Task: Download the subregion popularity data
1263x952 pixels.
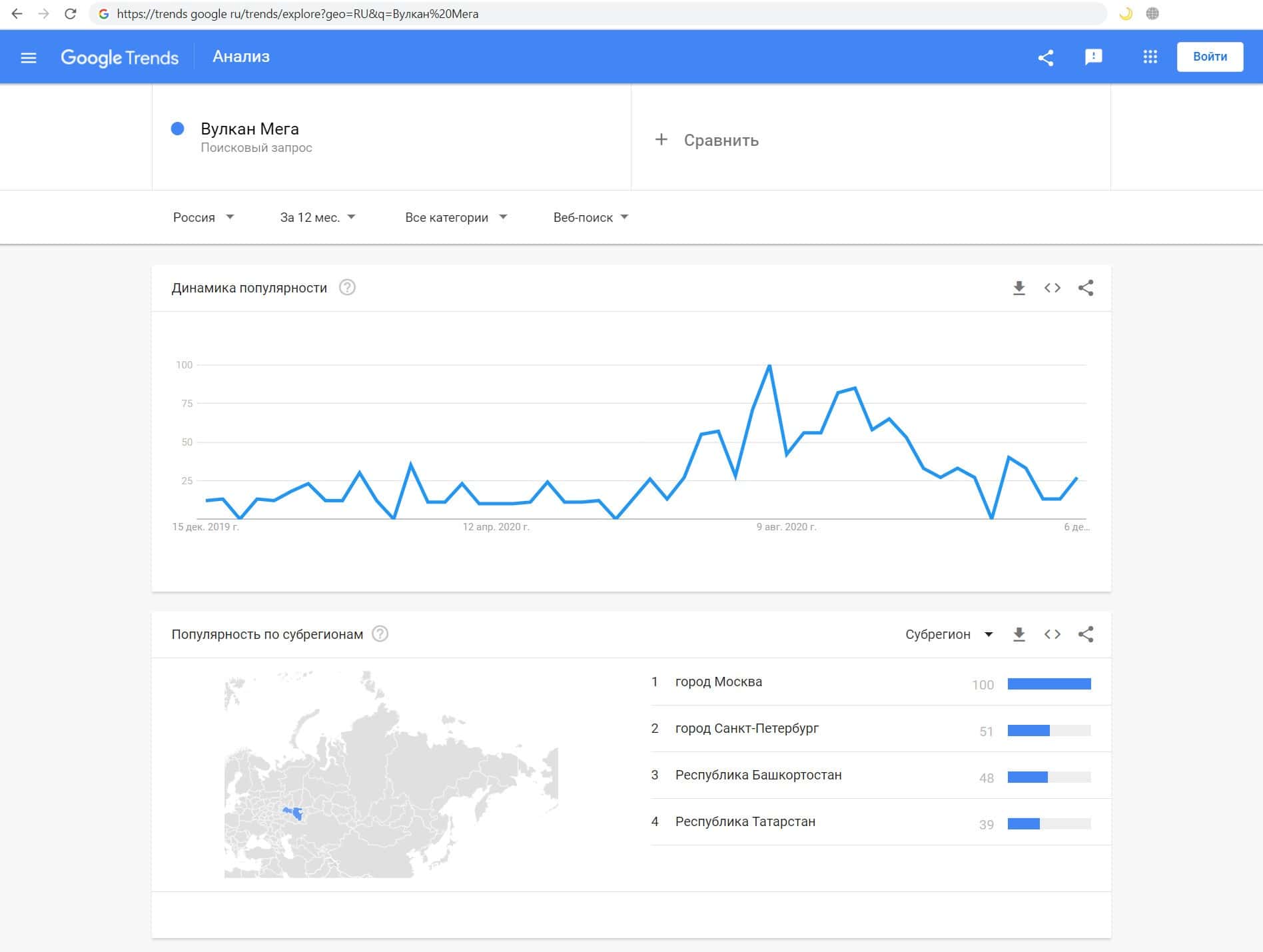Action: click(x=1019, y=634)
